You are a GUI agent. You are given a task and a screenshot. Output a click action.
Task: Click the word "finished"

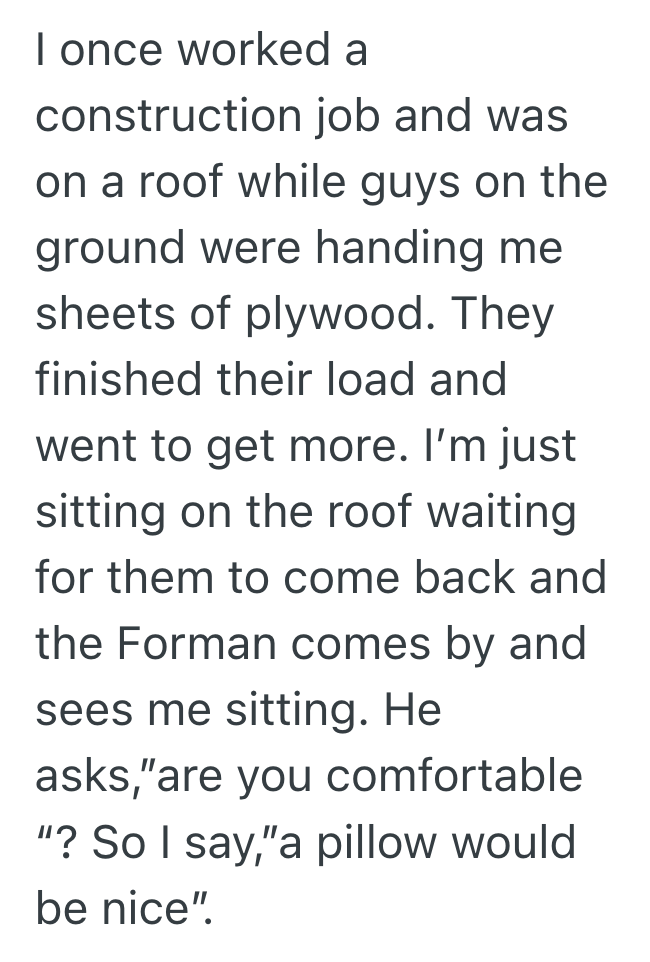tap(103, 380)
